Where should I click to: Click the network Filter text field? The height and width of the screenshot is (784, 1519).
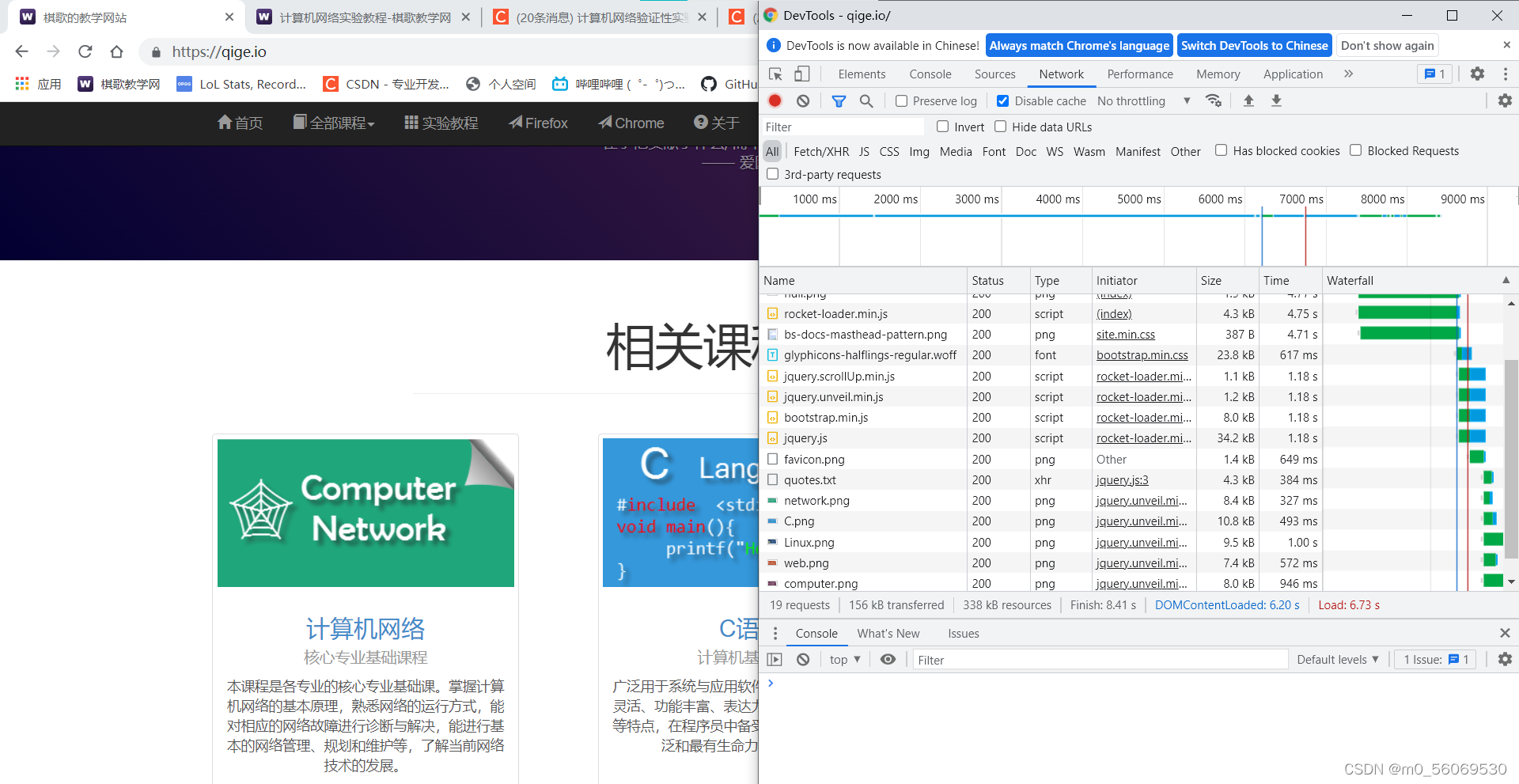click(843, 127)
